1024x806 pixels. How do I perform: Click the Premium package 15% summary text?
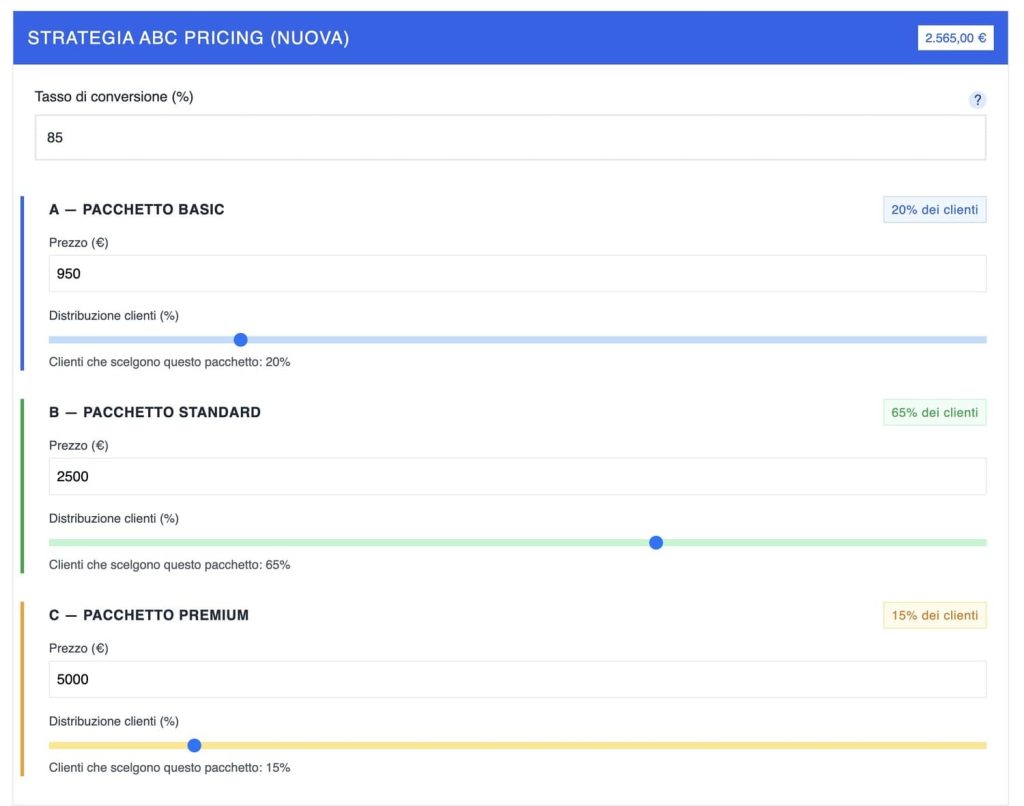(170, 768)
